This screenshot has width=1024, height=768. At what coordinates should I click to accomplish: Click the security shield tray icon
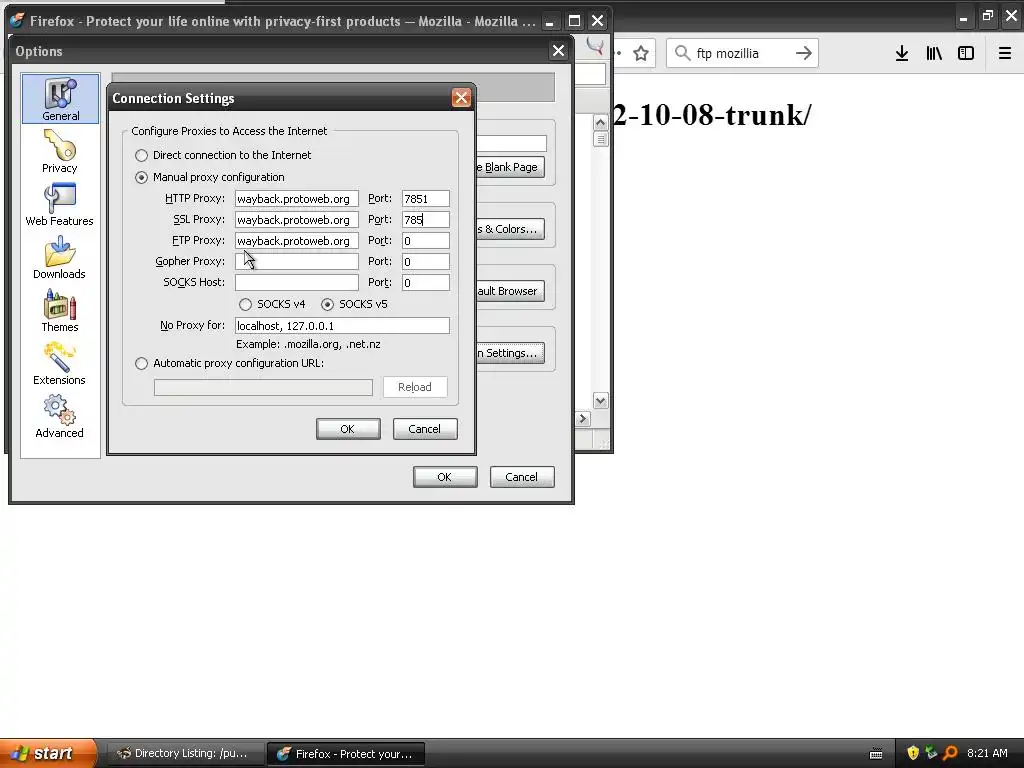[x=913, y=753]
